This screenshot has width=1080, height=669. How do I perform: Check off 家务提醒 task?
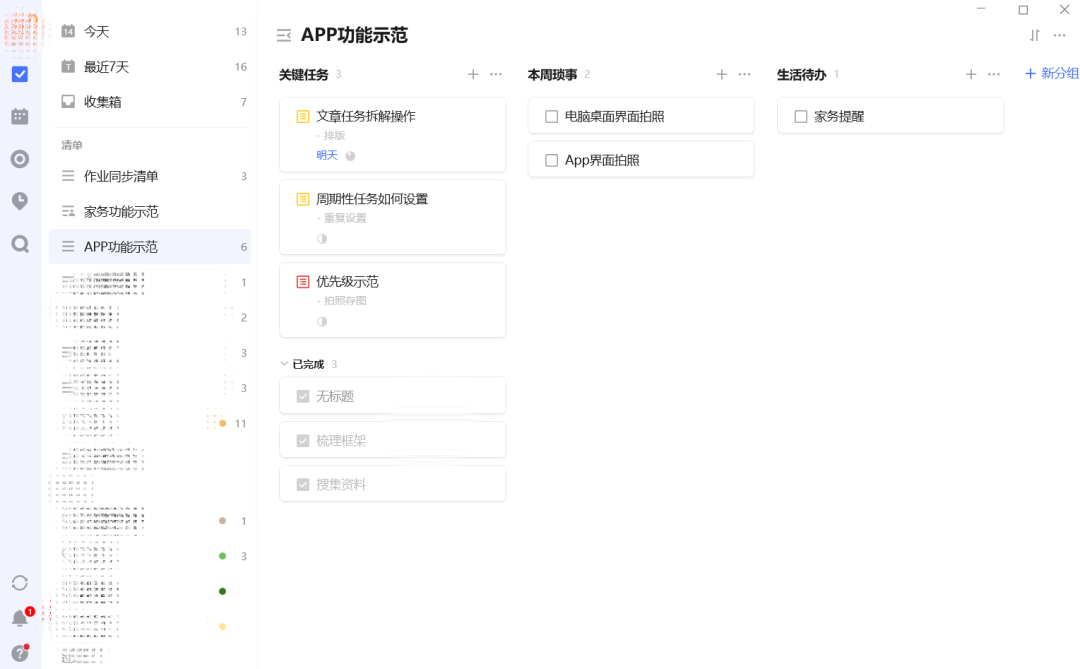(800, 116)
